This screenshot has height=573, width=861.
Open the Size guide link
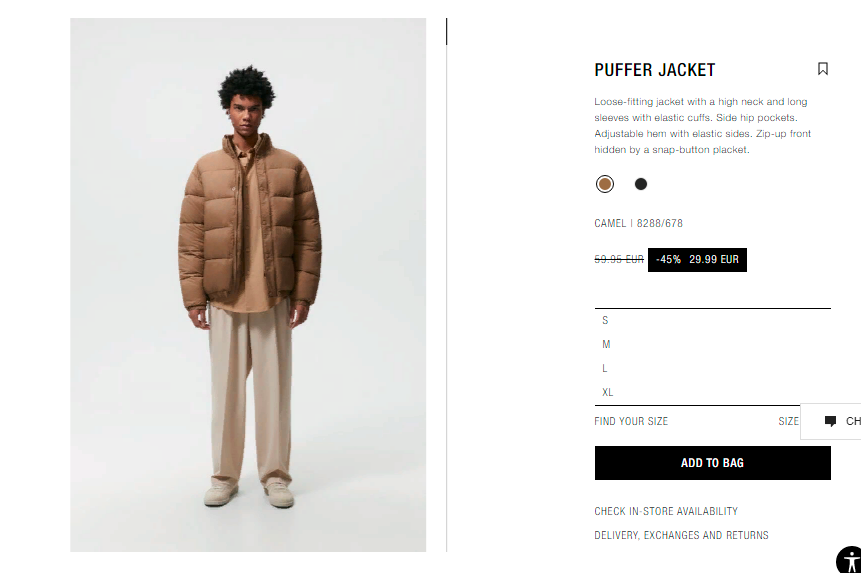tap(789, 421)
